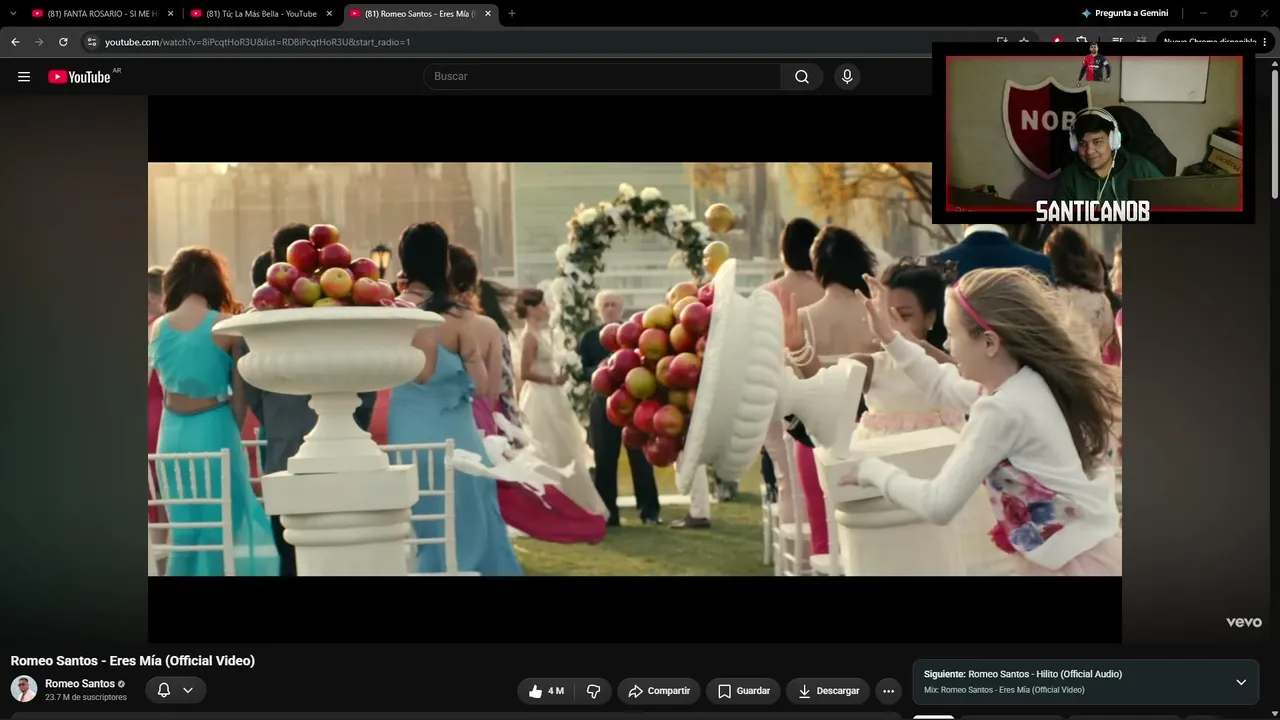Viewport: 1280px width, 720px height.
Task: Close the FANTA ROSARIO tab
Action: coord(170,14)
